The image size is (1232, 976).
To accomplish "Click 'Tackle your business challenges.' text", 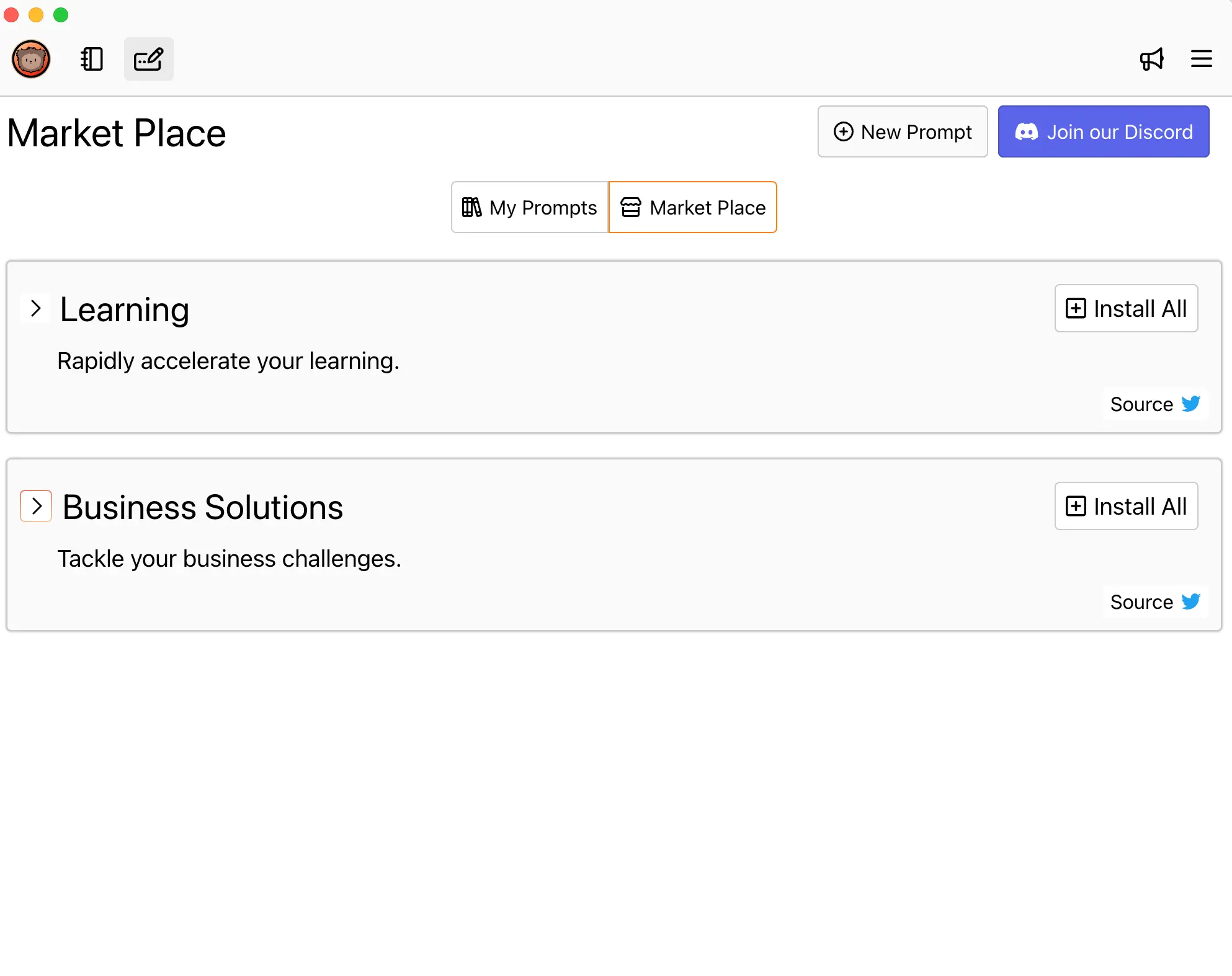I will pyautogui.click(x=230, y=559).
